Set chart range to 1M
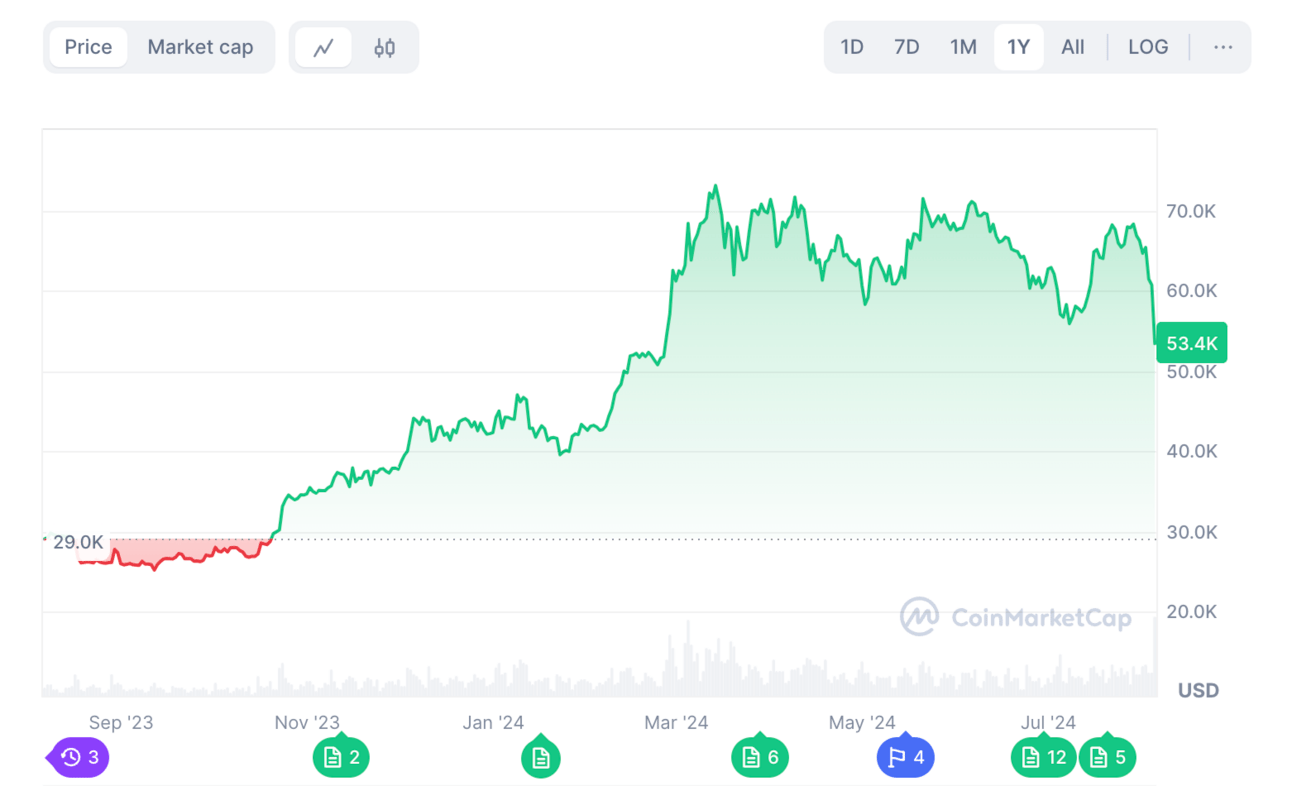The image size is (1292, 786). (x=963, y=47)
